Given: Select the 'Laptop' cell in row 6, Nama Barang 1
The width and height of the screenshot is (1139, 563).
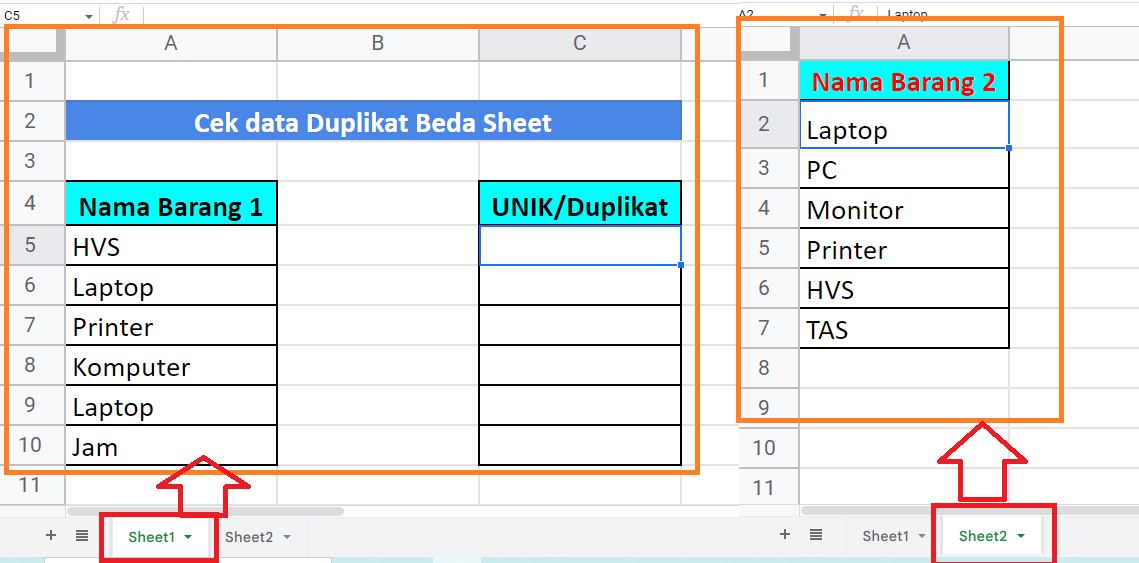Looking at the screenshot, I should [x=171, y=285].
